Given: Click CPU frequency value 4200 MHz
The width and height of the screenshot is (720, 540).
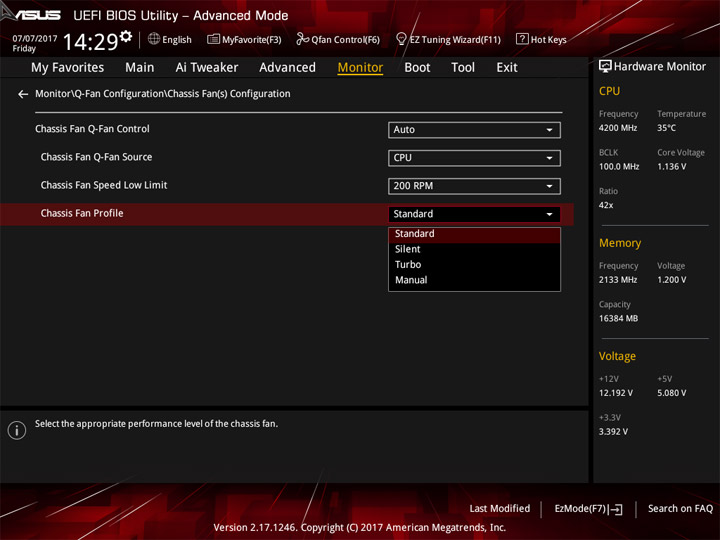Looking at the screenshot, I should point(618,128).
